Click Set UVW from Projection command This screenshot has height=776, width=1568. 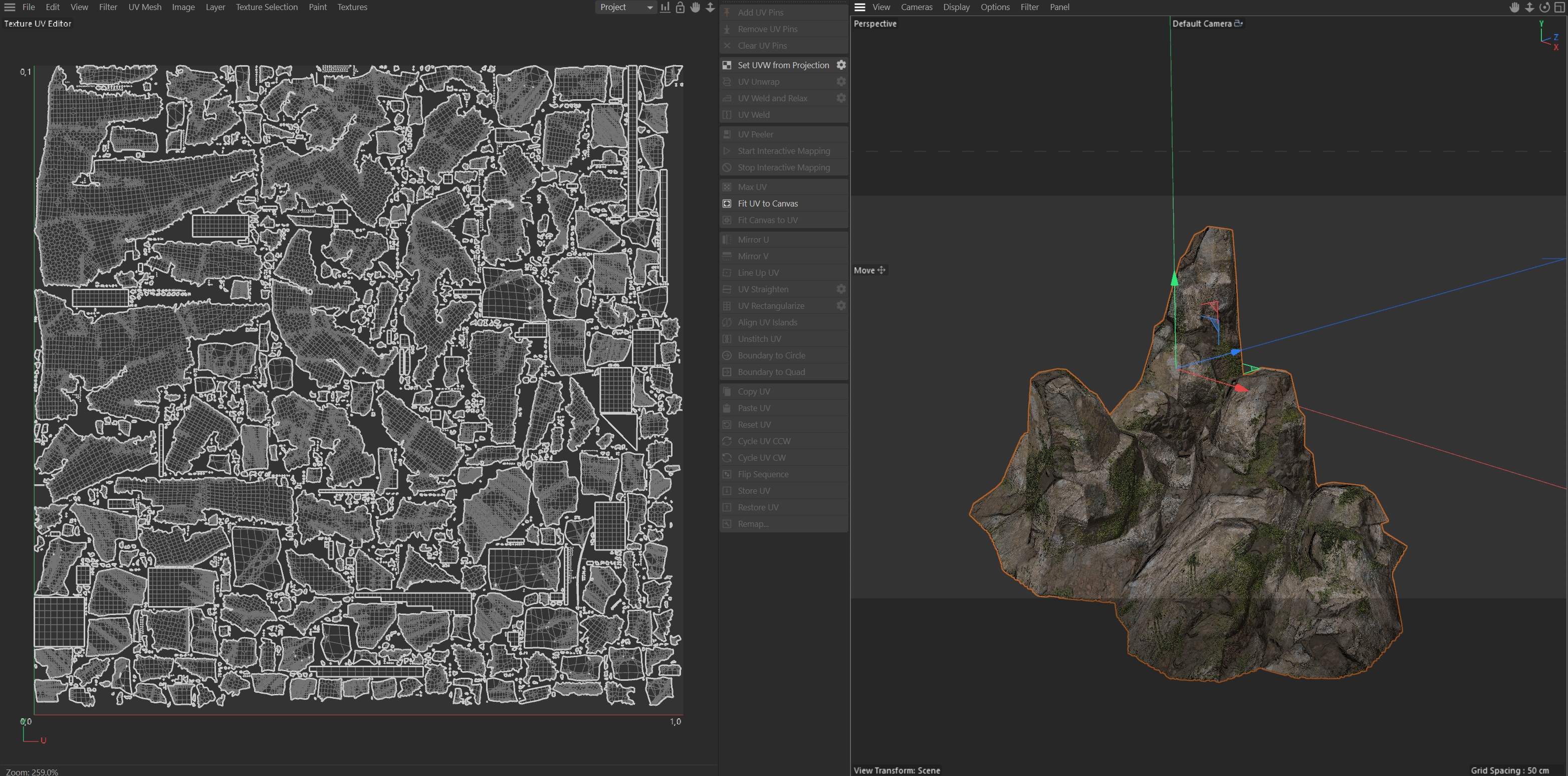tap(783, 65)
